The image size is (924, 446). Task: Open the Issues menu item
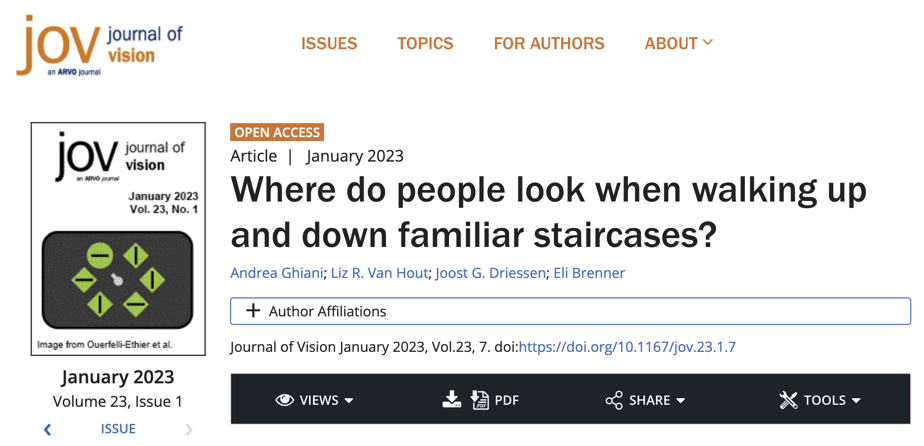point(329,43)
